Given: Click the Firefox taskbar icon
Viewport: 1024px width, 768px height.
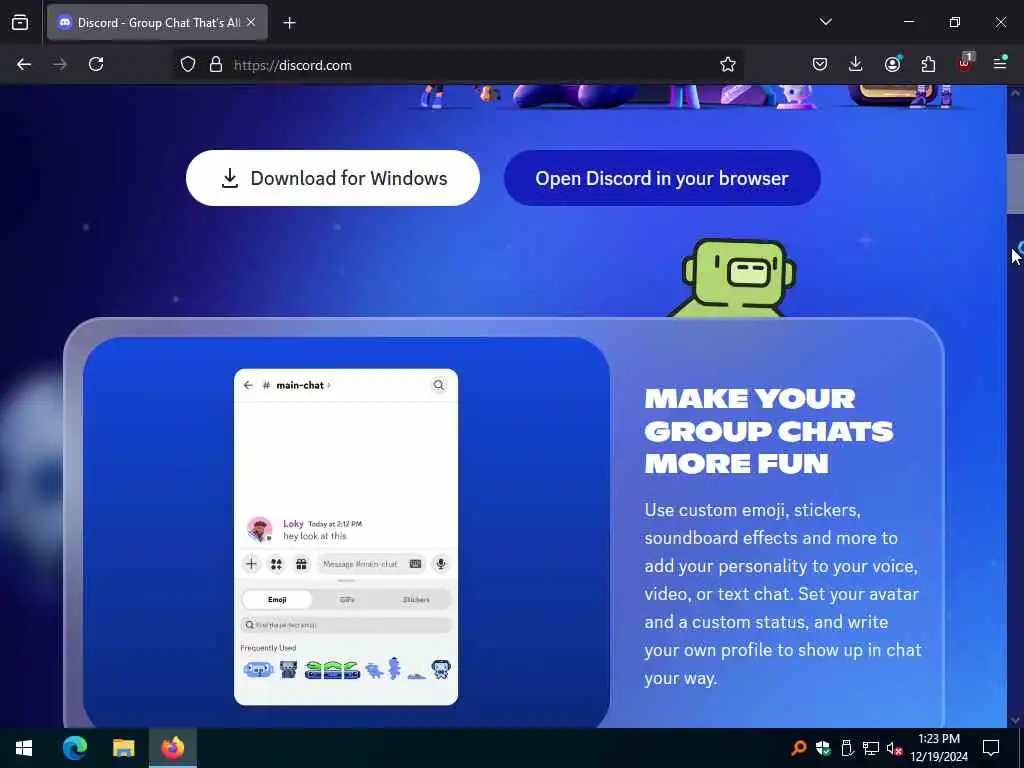Looking at the screenshot, I should click(173, 748).
